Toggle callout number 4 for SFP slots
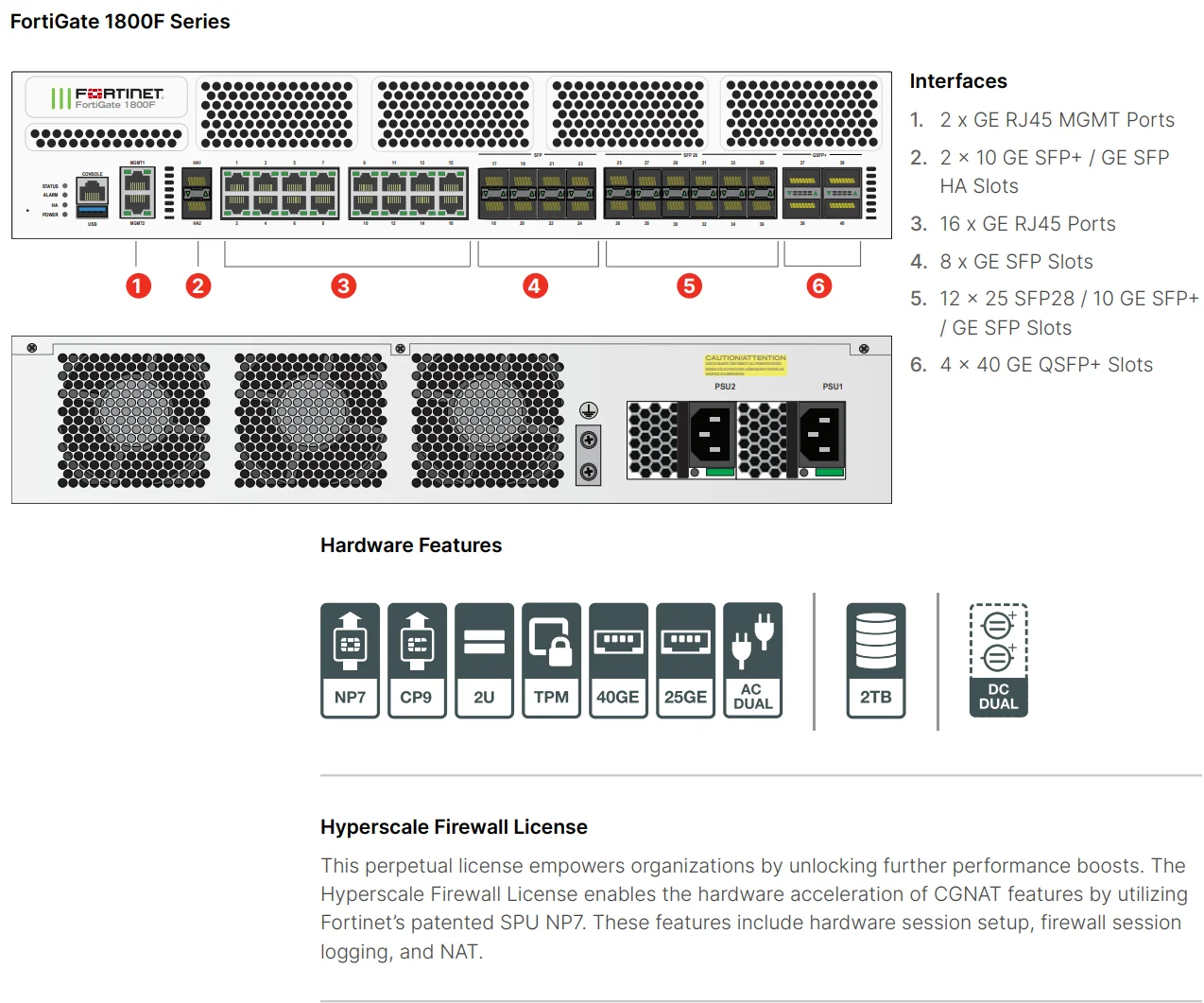Image resolution: width=1204 pixels, height=1003 pixels. click(535, 285)
